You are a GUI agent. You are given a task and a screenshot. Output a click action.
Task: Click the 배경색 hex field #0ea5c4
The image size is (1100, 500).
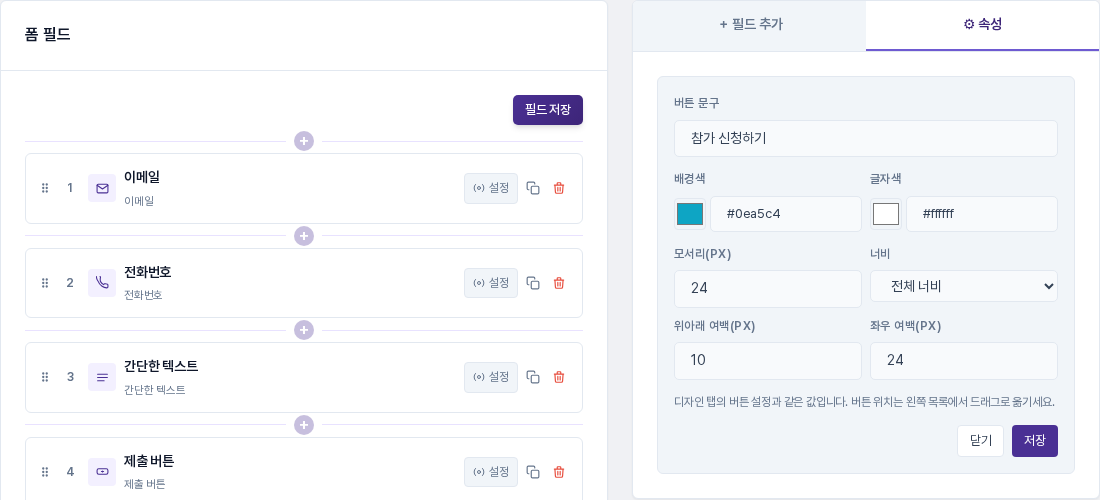pyautogui.click(x=786, y=214)
